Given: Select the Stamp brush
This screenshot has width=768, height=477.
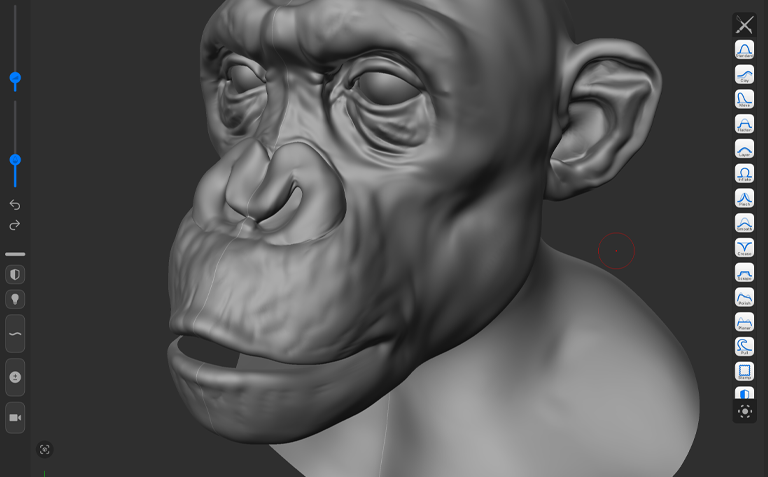Looking at the screenshot, I should [744, 371].
